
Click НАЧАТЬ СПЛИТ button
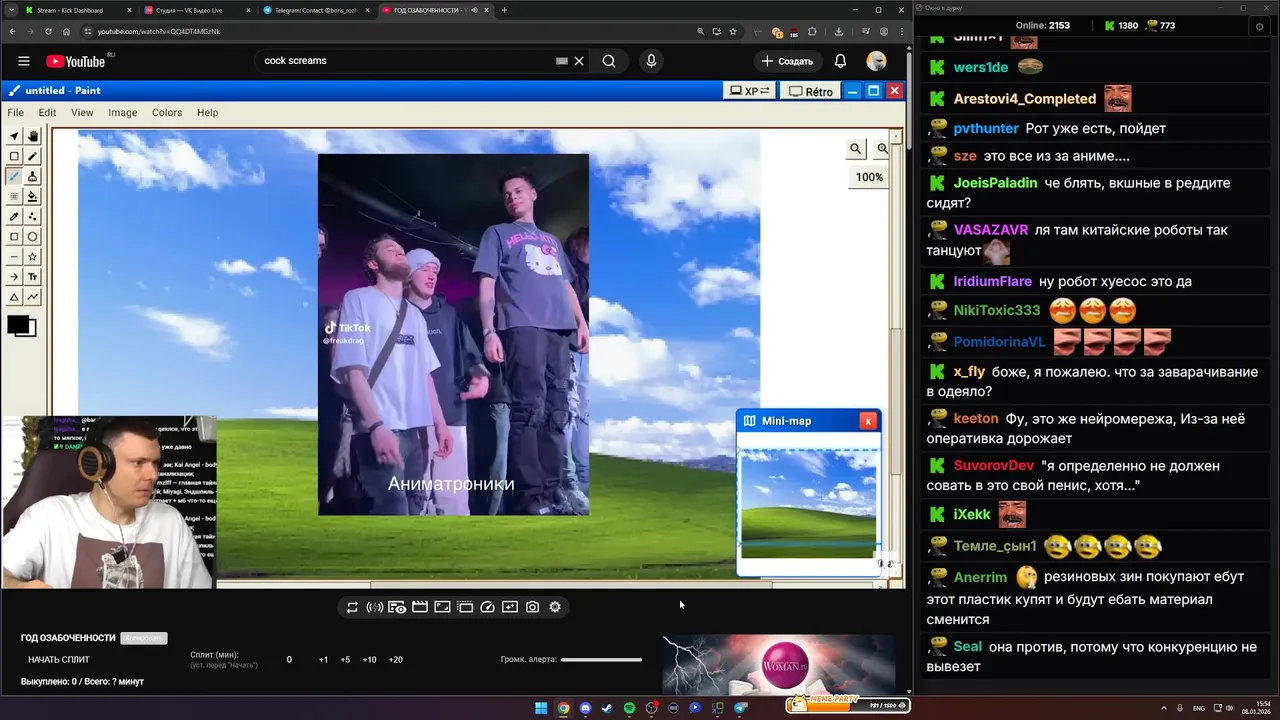[x=59, y=660]
